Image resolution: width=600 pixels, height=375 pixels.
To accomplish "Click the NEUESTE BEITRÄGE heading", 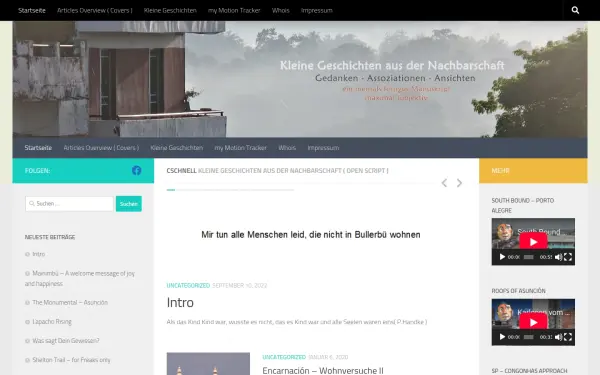I will point(50,237).
